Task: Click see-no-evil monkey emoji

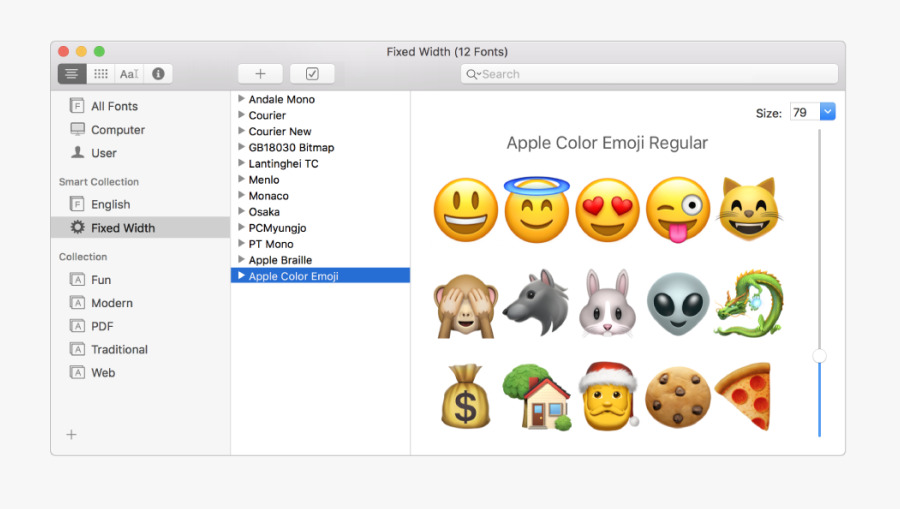Action: pos(465,305)
